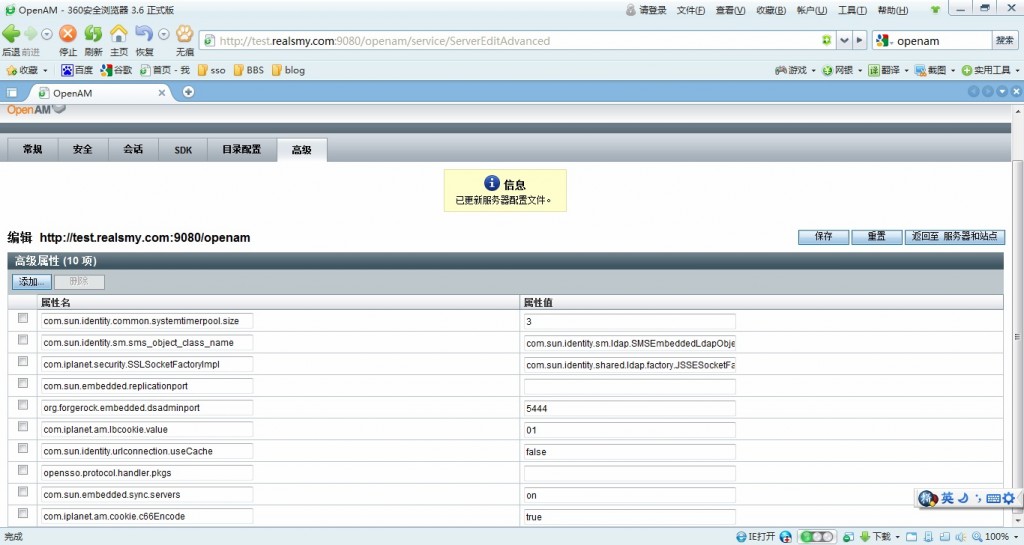Check the box for org.forgerock.embedded.dsadminport
1024x545 pixels.
[x=23, y=405]
